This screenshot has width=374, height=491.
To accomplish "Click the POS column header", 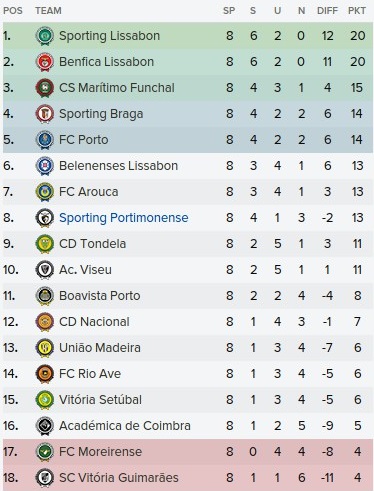I will point(13,11).
